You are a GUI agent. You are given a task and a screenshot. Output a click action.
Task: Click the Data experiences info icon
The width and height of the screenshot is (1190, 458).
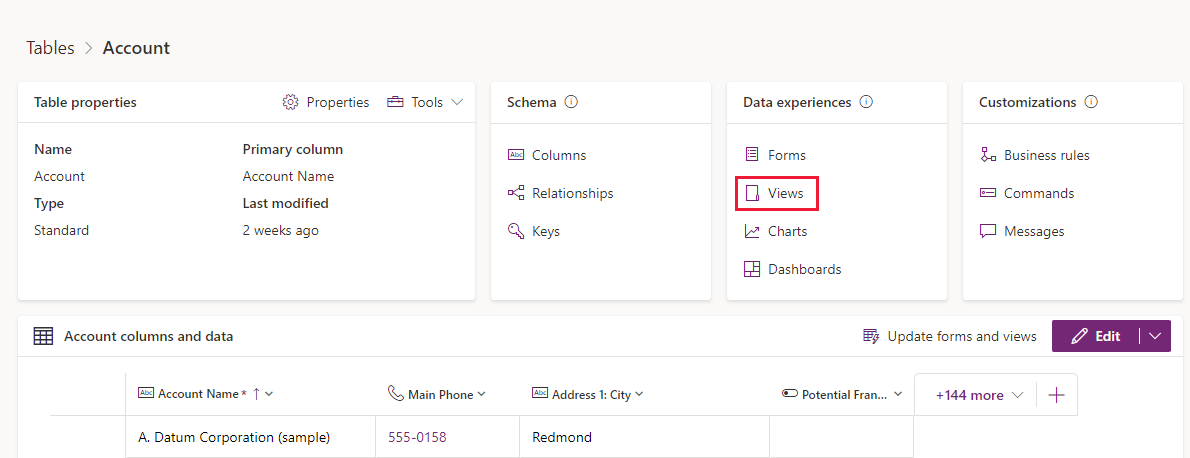coord(866,102)
